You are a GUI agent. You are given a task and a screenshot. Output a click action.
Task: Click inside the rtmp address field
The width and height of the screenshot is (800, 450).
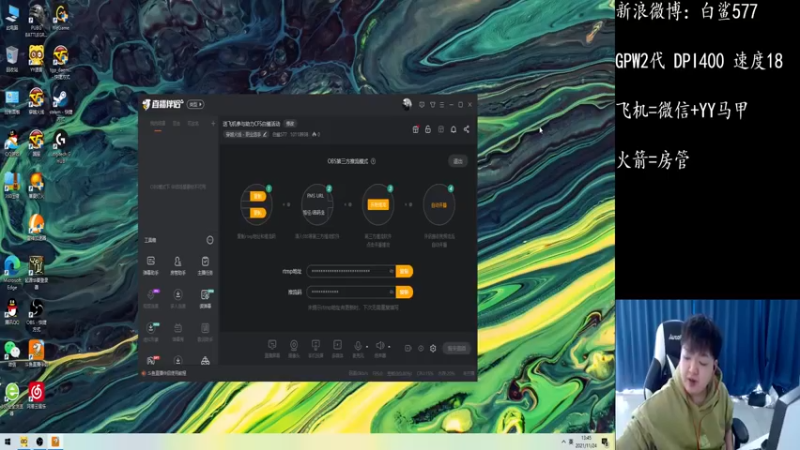coord(351,271)
